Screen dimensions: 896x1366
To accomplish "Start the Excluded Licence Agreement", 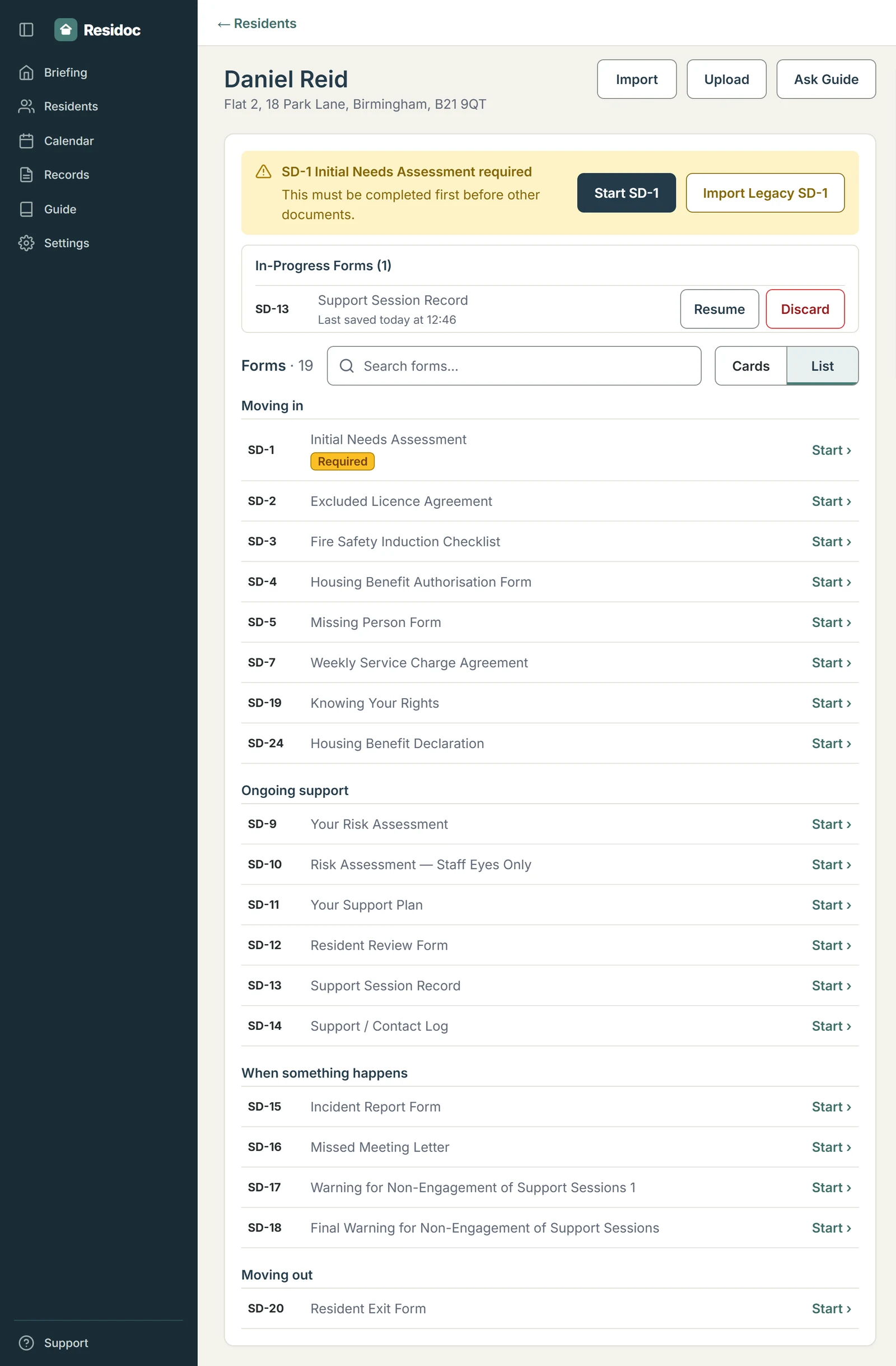I will (x=830, y=501).
